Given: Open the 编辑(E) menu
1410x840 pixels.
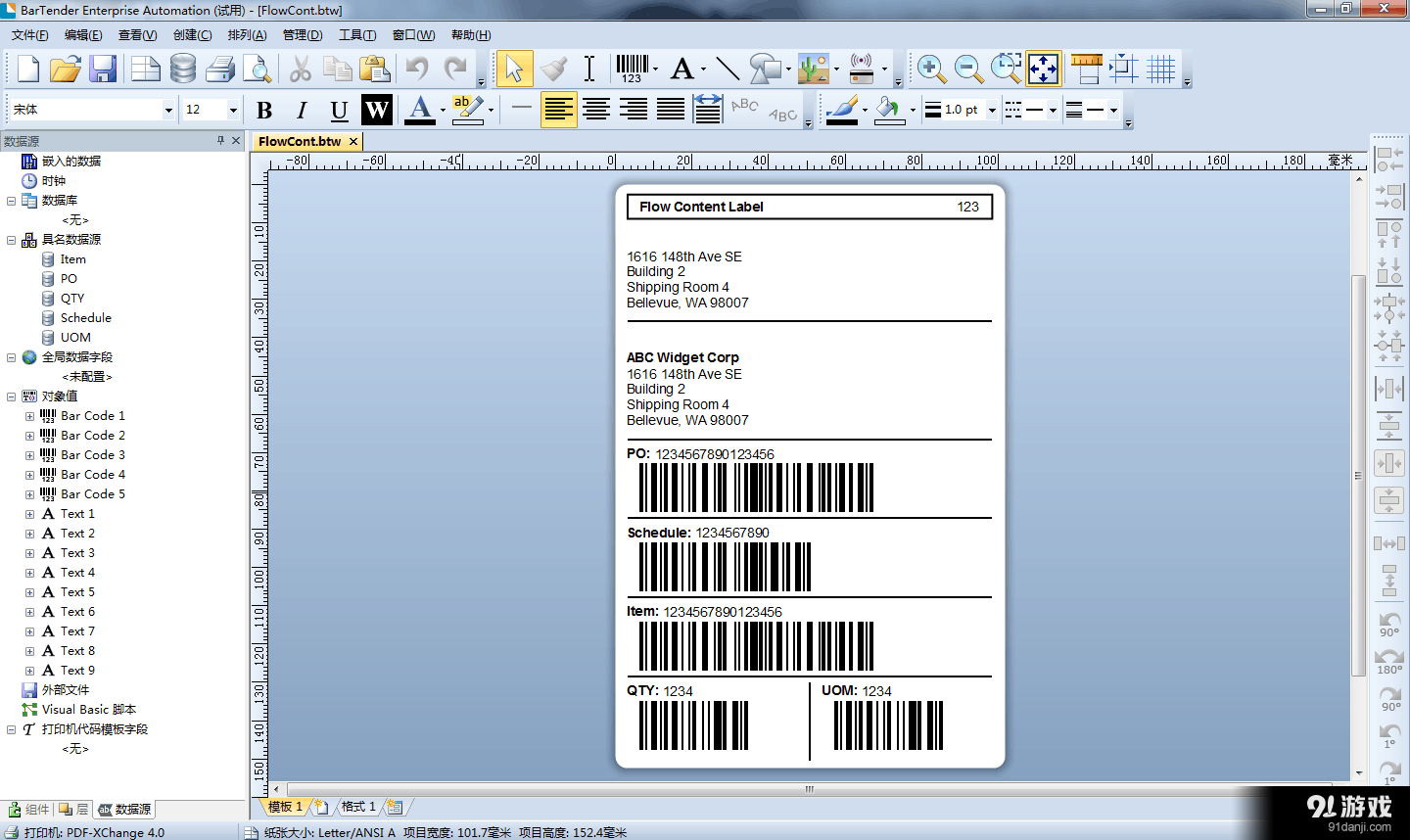Looking at the screenshot, I should click(83, 35).
